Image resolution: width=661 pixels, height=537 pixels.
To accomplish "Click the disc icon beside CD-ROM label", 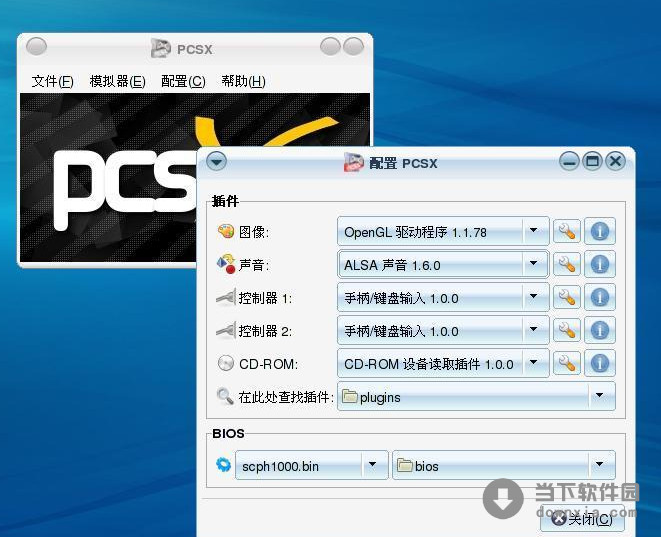I will pyautogui.click(x=226, y=363).
